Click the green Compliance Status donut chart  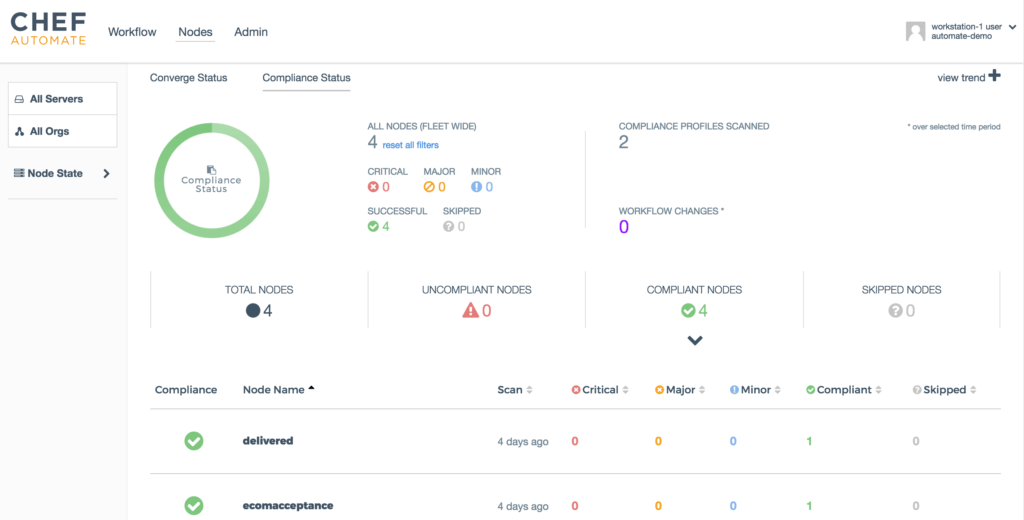point(211,181)
